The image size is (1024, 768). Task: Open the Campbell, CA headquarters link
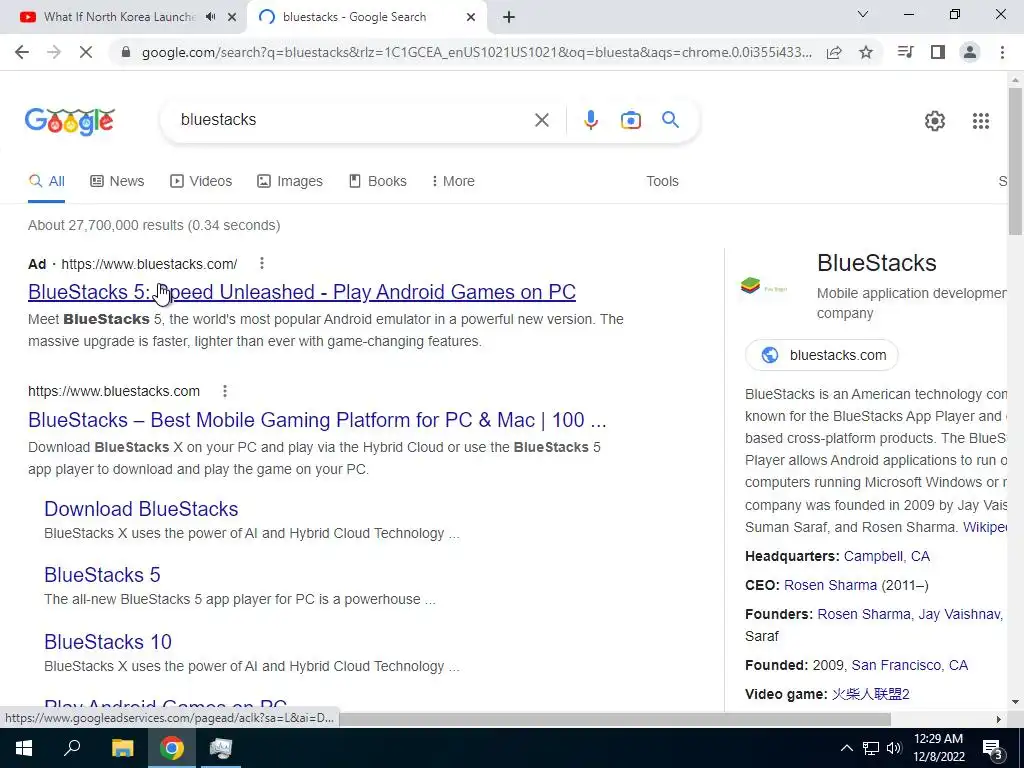[x=886, y=556]
